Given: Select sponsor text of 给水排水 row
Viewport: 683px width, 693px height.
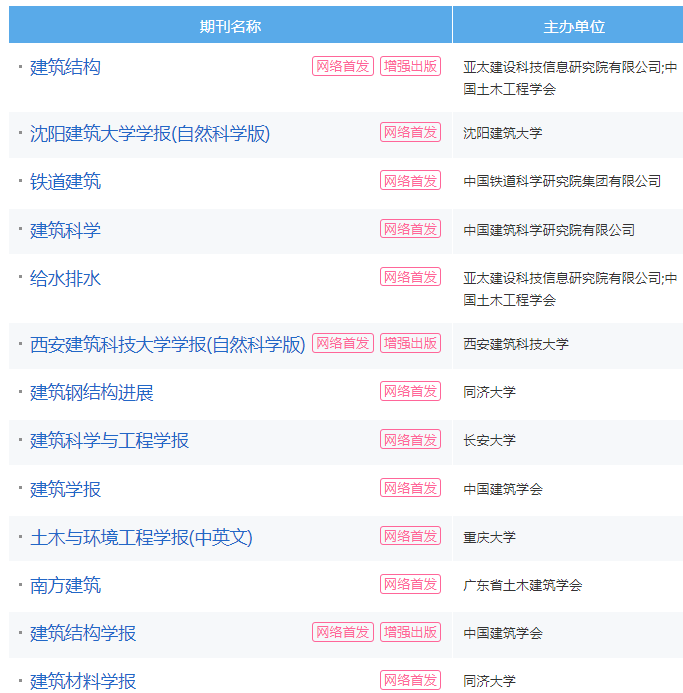Looking at the screenshot, I should 570,289.
